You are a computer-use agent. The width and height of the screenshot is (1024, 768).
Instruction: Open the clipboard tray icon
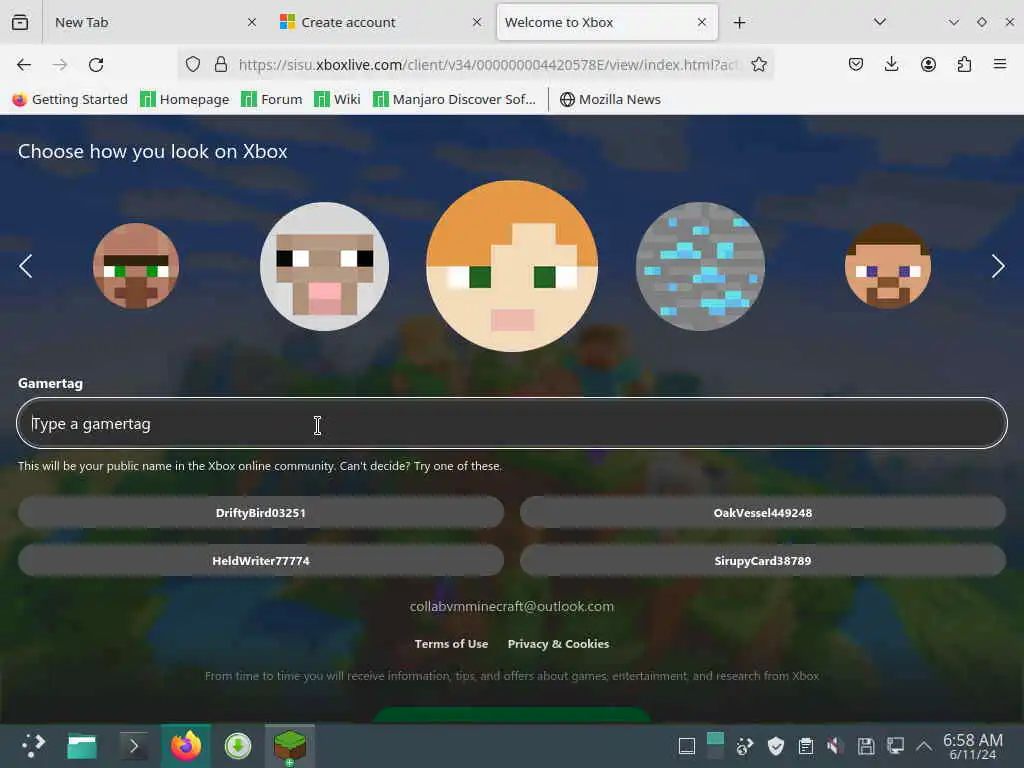[x=806, y=746]
